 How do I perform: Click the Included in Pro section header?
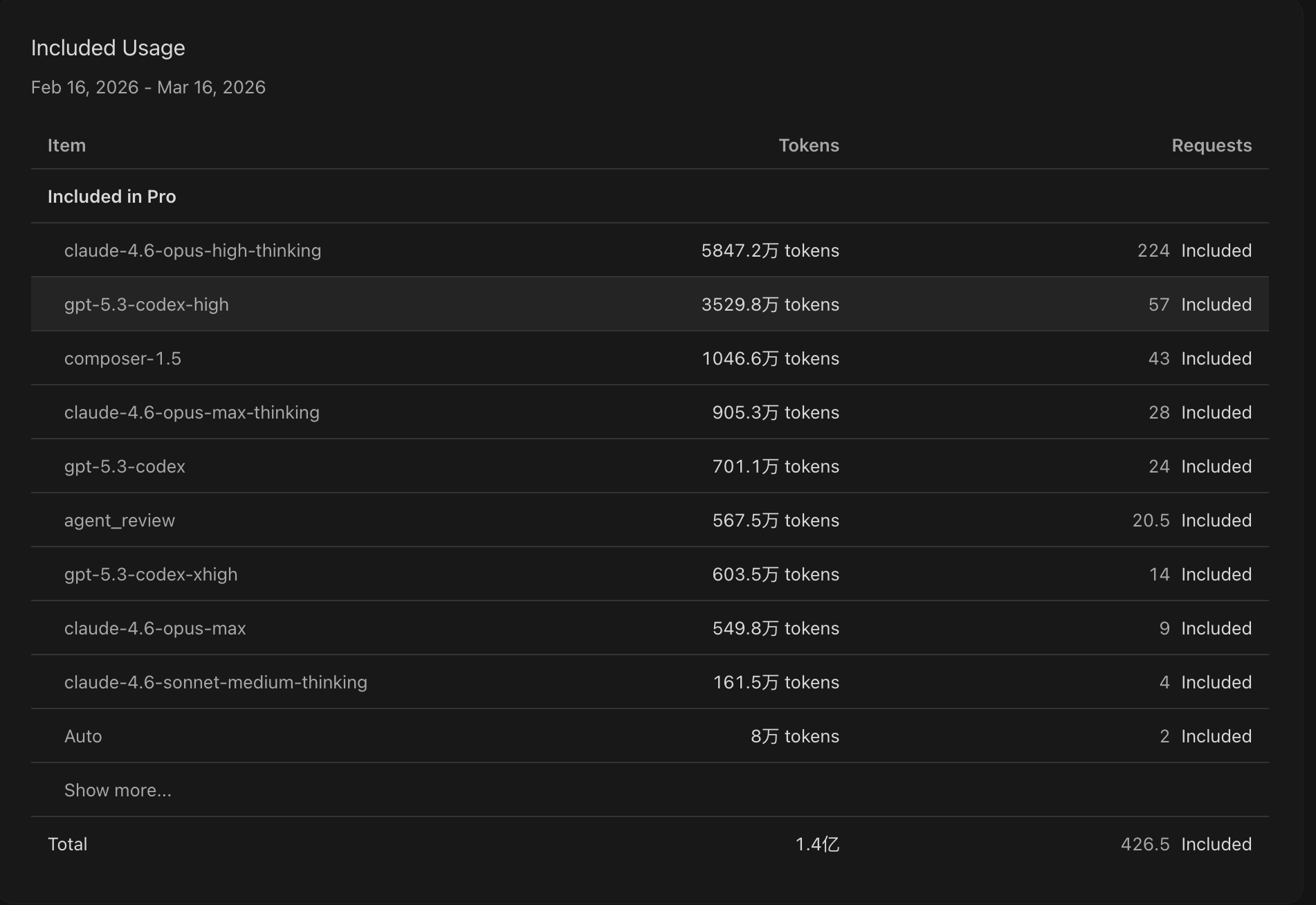[111, 196]
